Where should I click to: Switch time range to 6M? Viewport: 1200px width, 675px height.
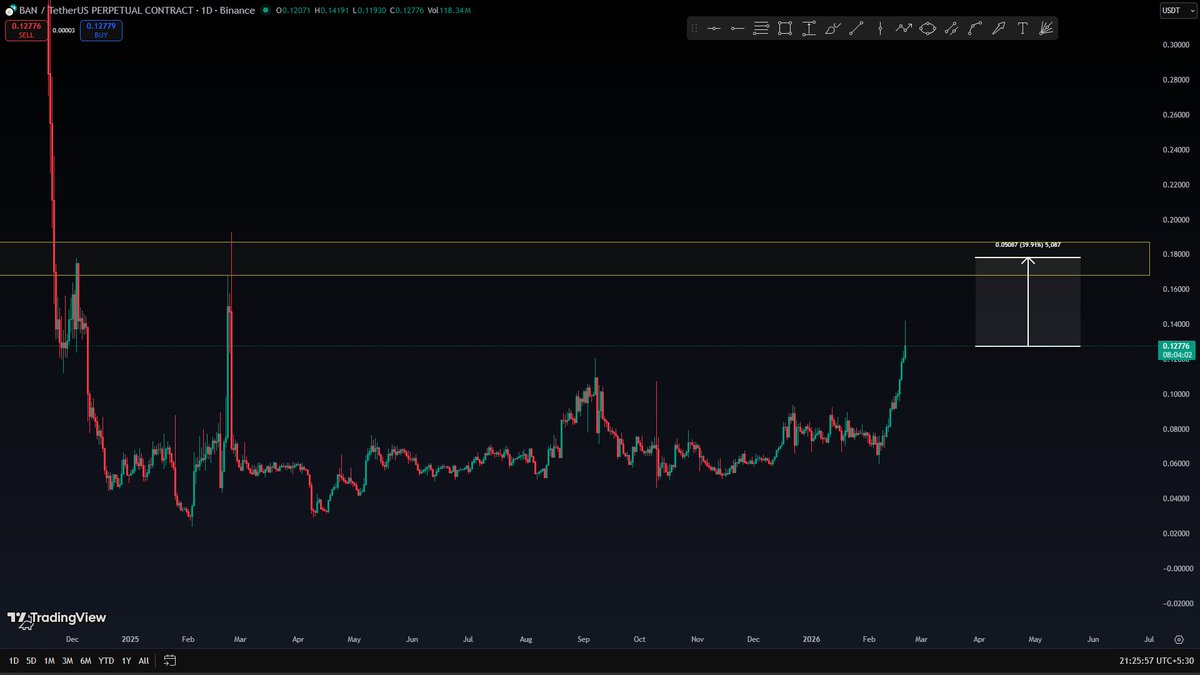pyautogui.click(x=86, y=661)
